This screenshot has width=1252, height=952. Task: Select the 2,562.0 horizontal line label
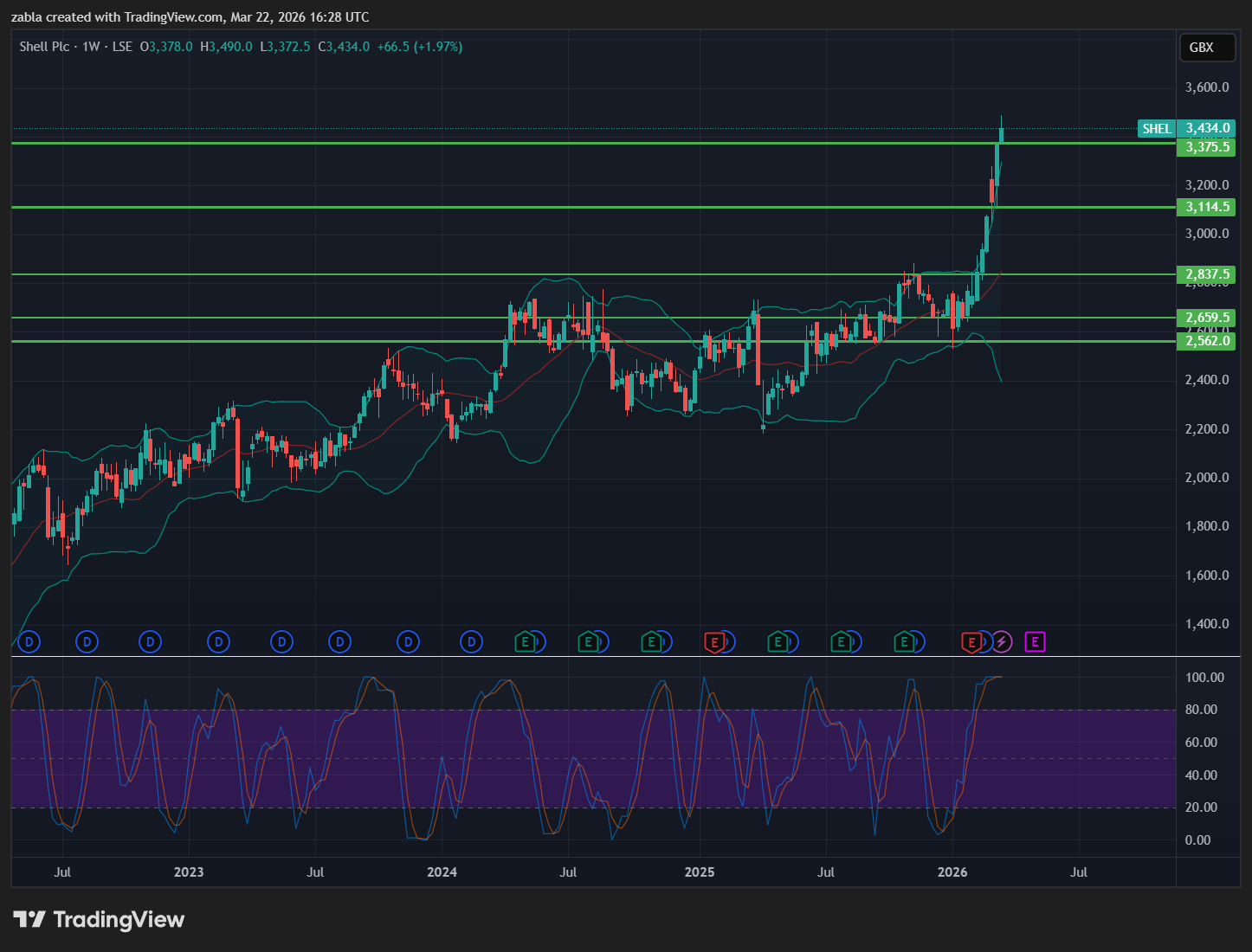(x=1207, y=341)
